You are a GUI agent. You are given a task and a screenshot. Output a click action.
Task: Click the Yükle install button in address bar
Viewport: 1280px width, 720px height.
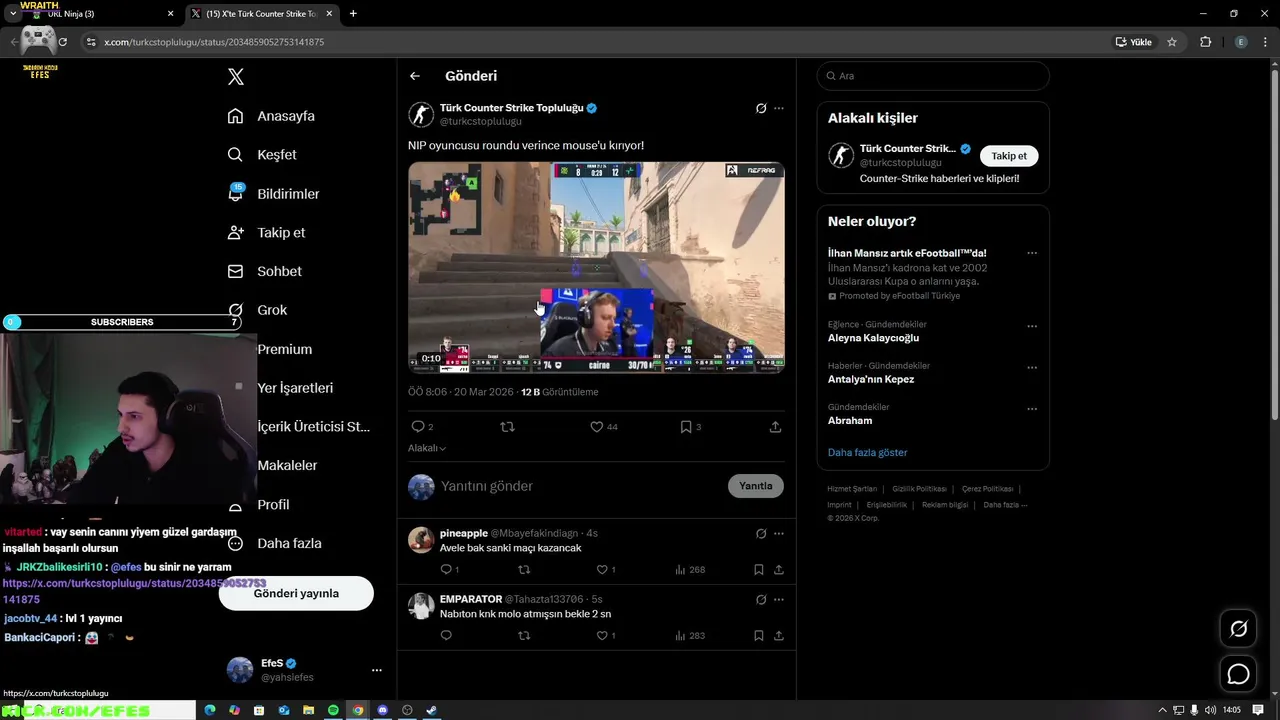point(1134,42)
